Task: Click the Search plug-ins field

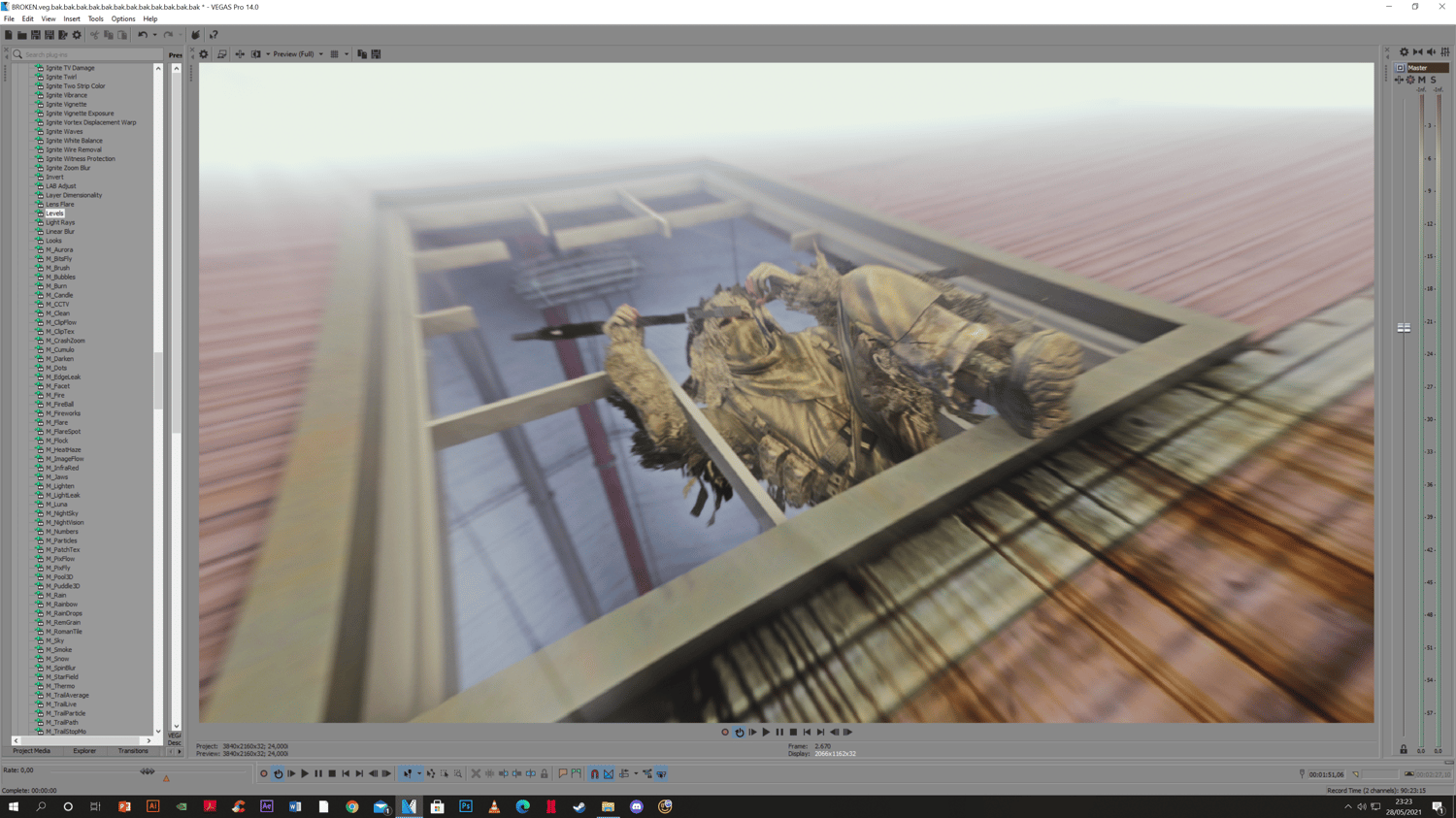Action: pyautogui.click(x=87, y=54)
